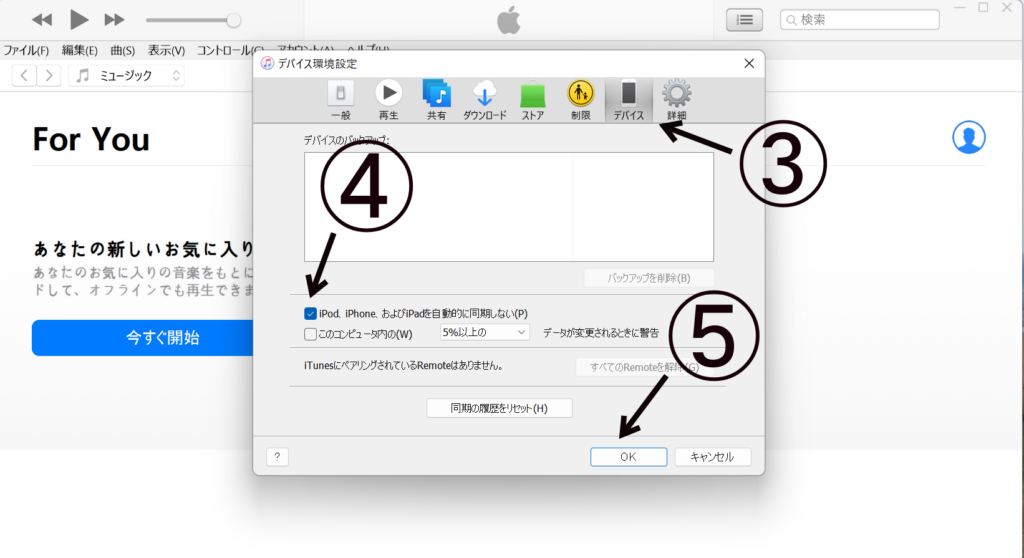Click the volume slider knob
Screen dimensions: 1024x558
[x=233, y=20]
